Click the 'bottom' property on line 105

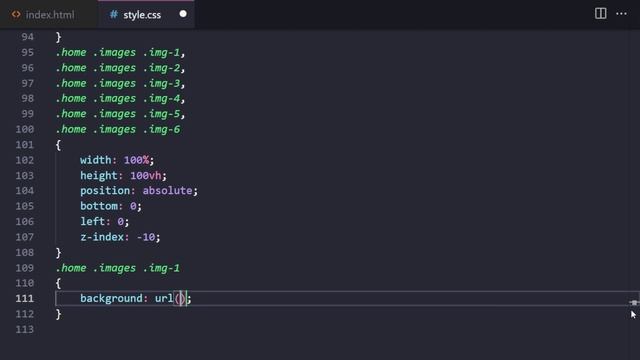[x=99, y=206]
